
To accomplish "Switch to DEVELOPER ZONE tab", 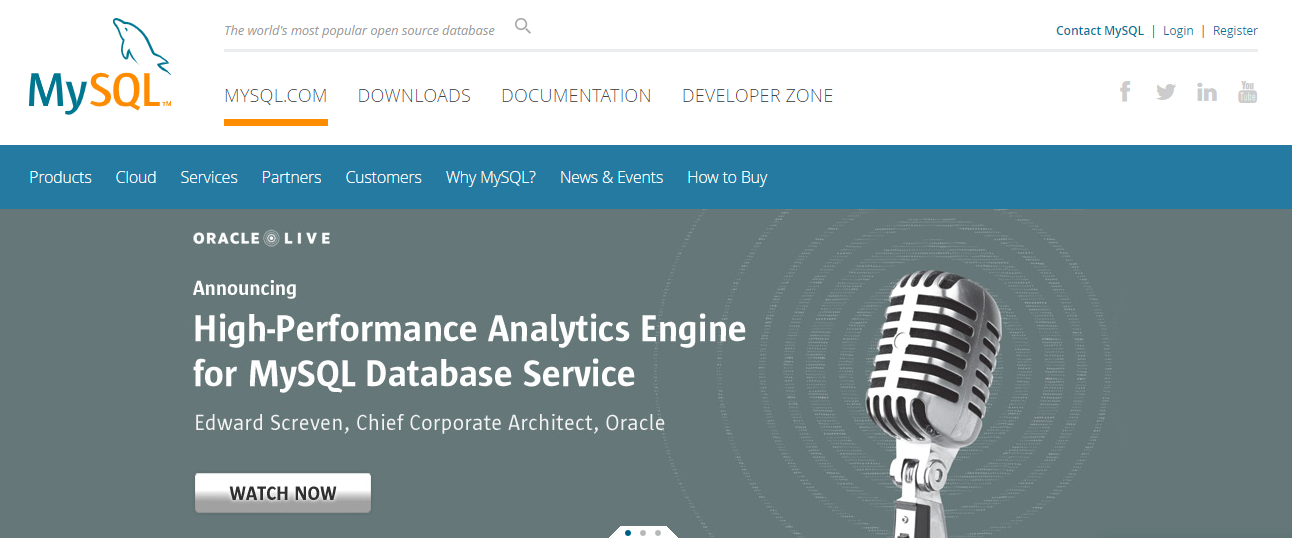I will tap(757, 96).
